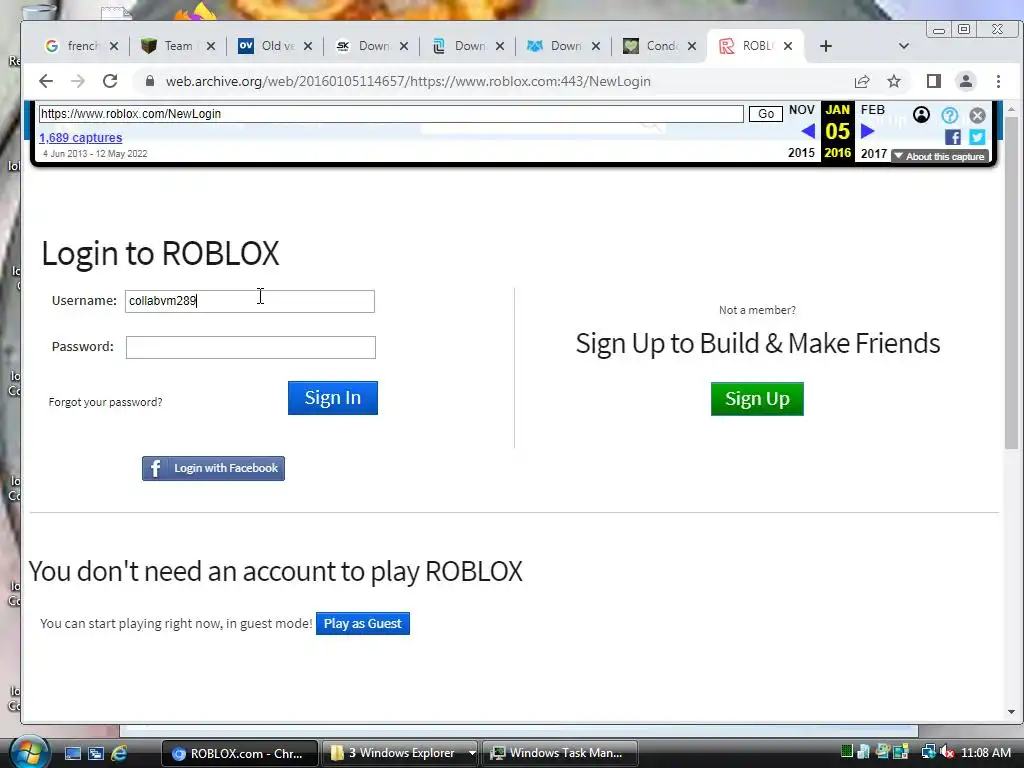Go to previous capture blue arrow

[808, 131]
